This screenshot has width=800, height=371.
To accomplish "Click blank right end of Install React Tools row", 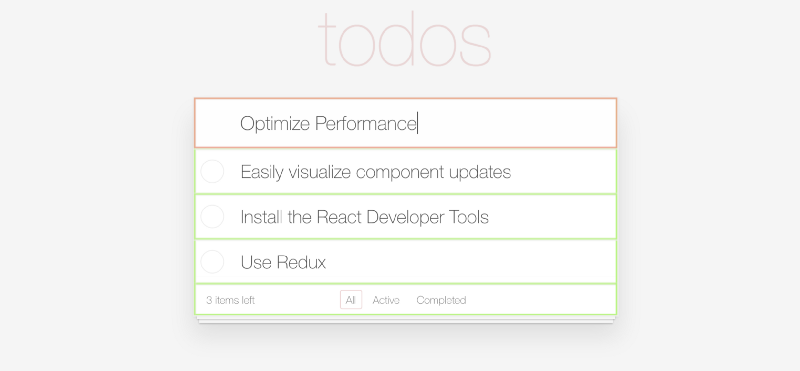I will pyautogui.click(x=552, y=217).
